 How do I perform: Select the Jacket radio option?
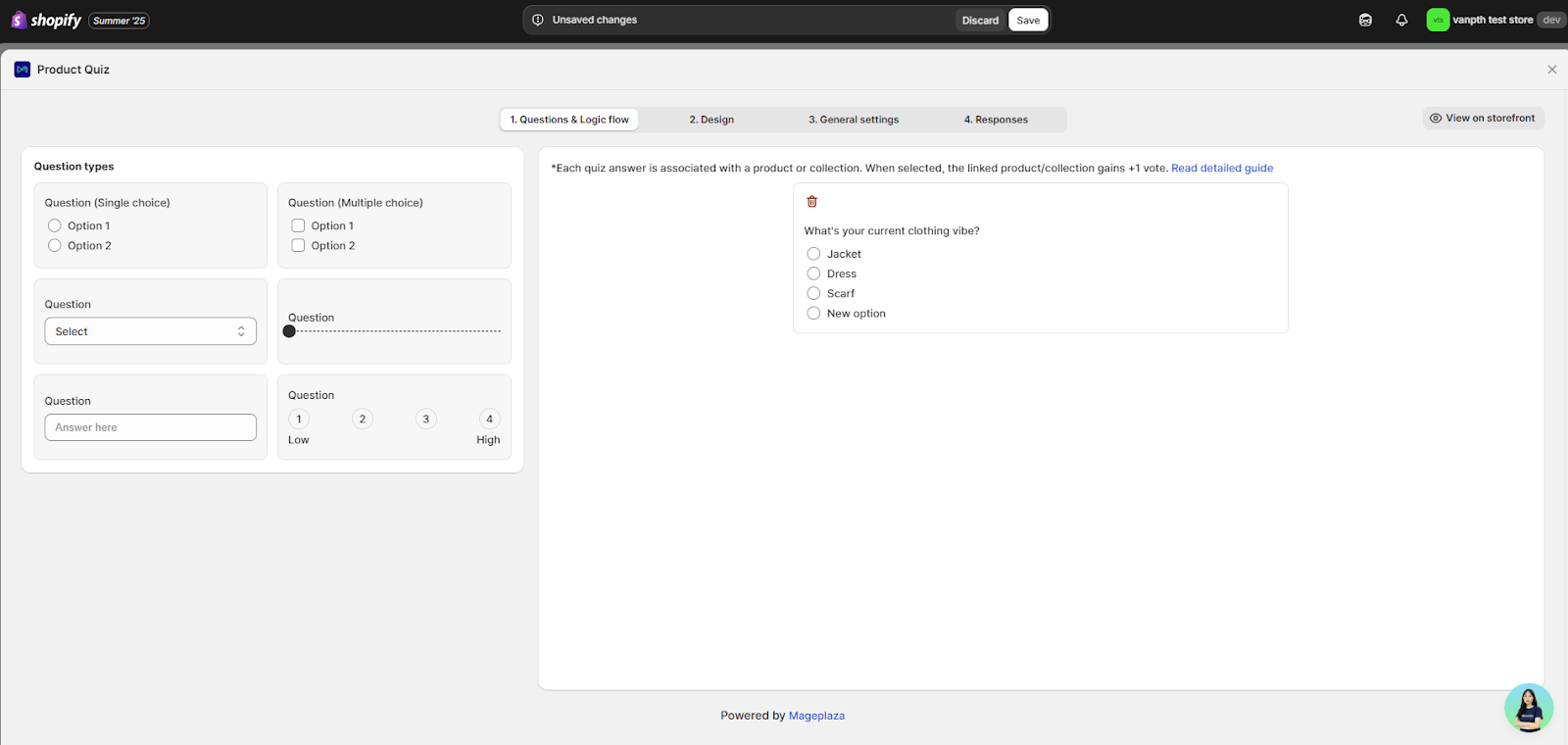tap(813, 254)
